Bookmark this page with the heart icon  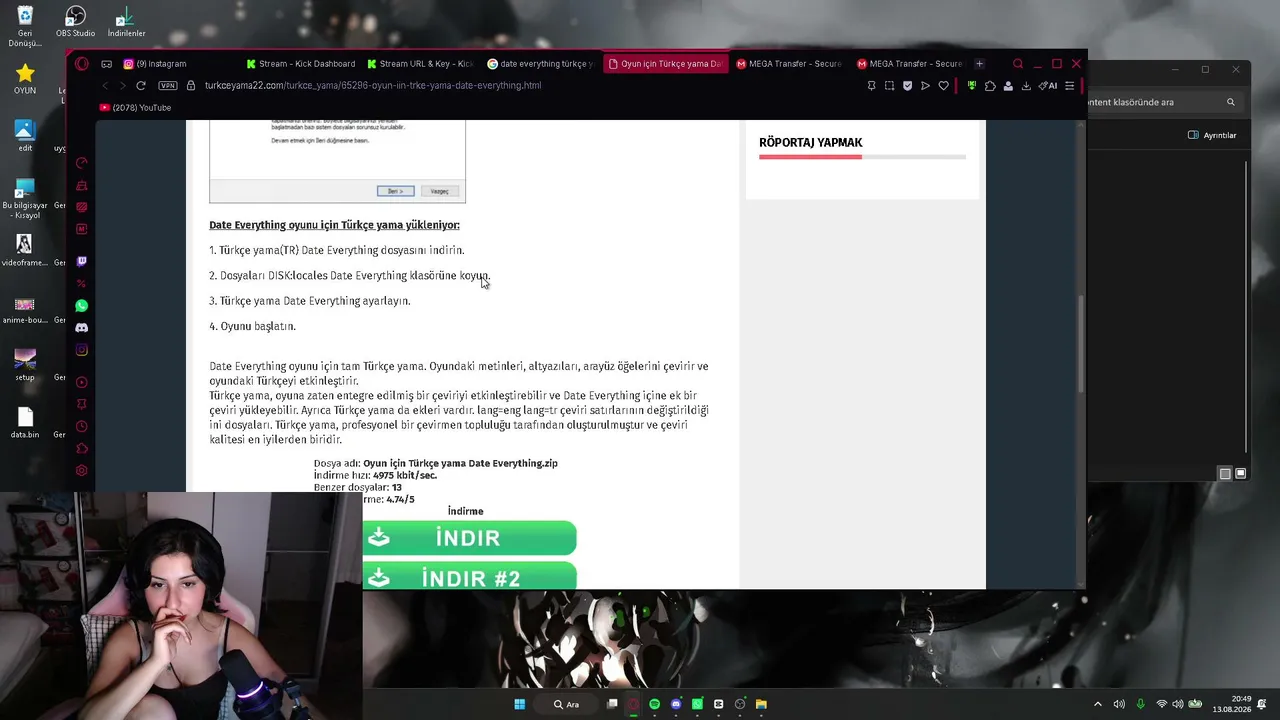pyautogui.click(x=943, y=86)
